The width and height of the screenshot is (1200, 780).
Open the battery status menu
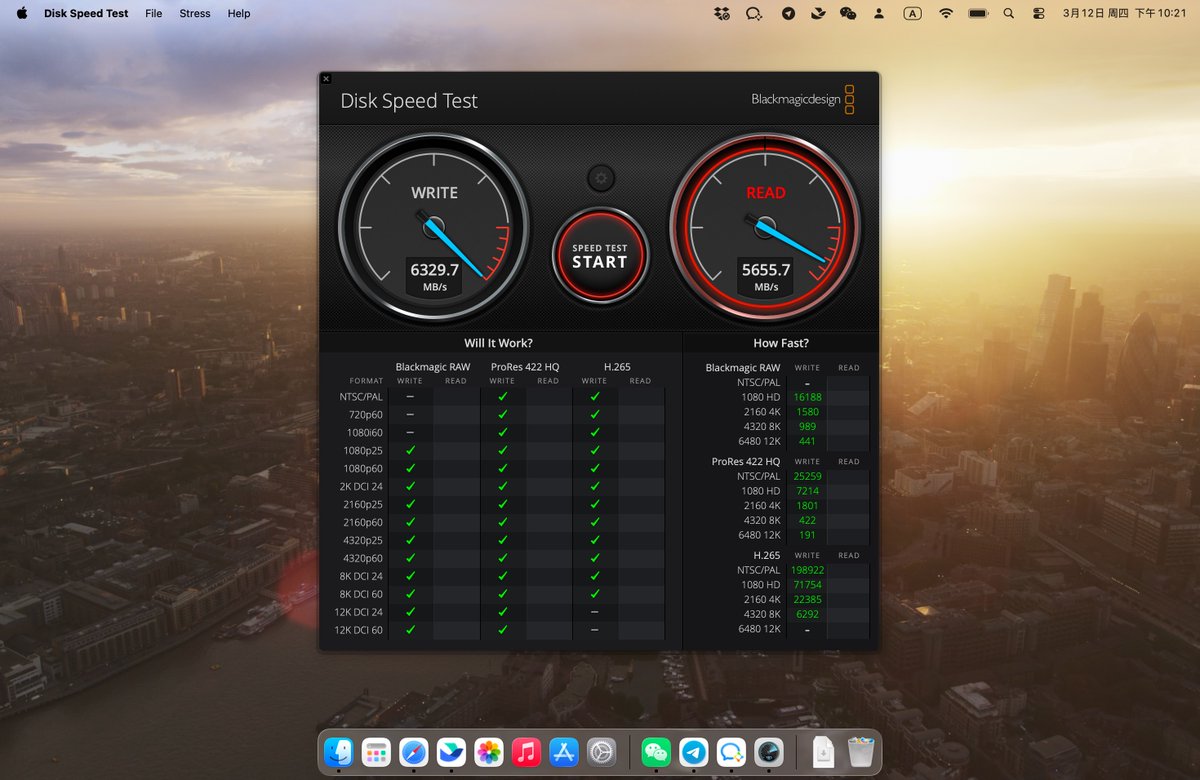coord(977,13)
